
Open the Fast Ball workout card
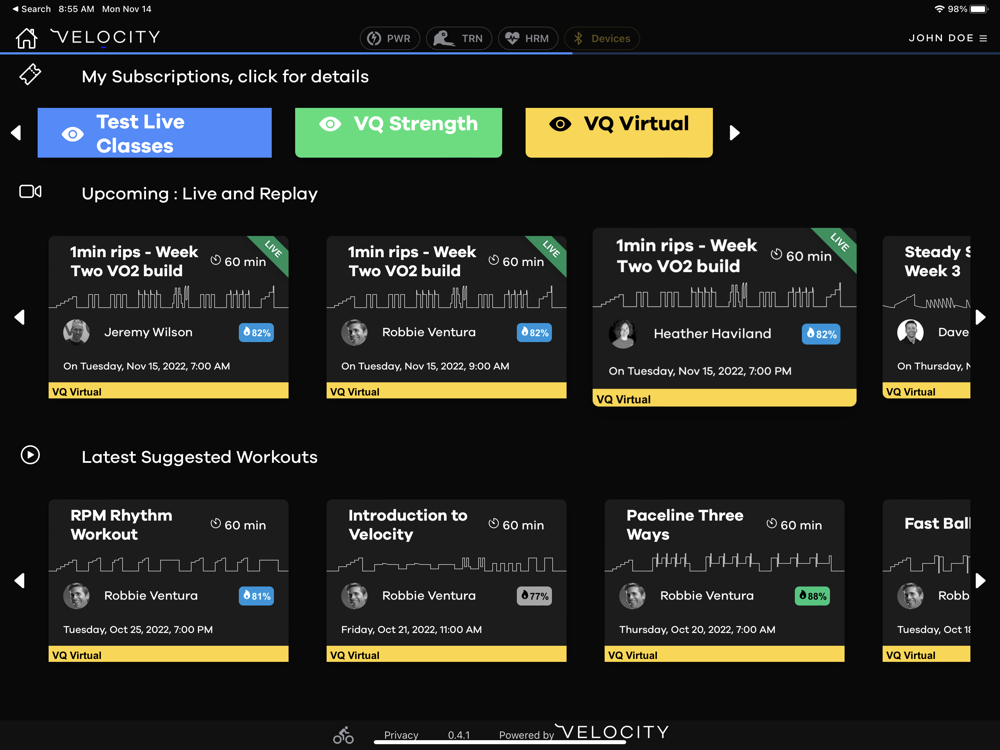coord(926,580)
